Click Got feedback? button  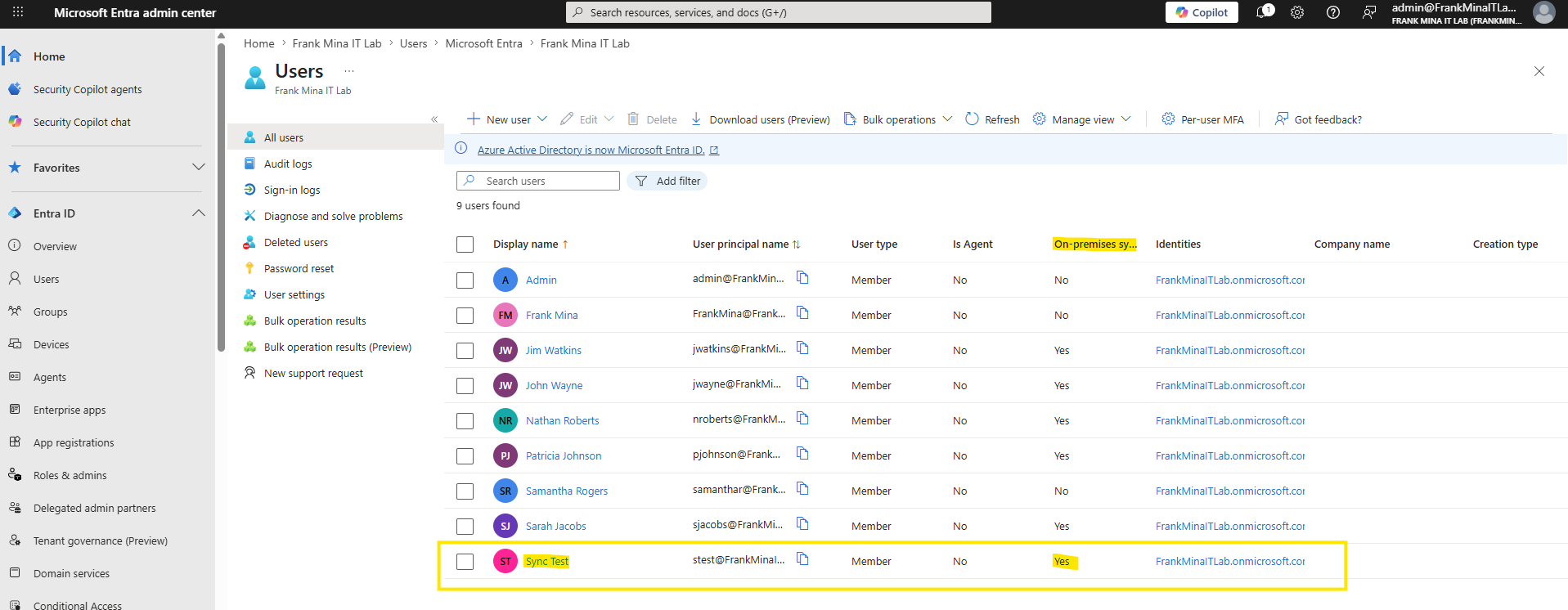pyautogui.click(x=1319, y=119)
